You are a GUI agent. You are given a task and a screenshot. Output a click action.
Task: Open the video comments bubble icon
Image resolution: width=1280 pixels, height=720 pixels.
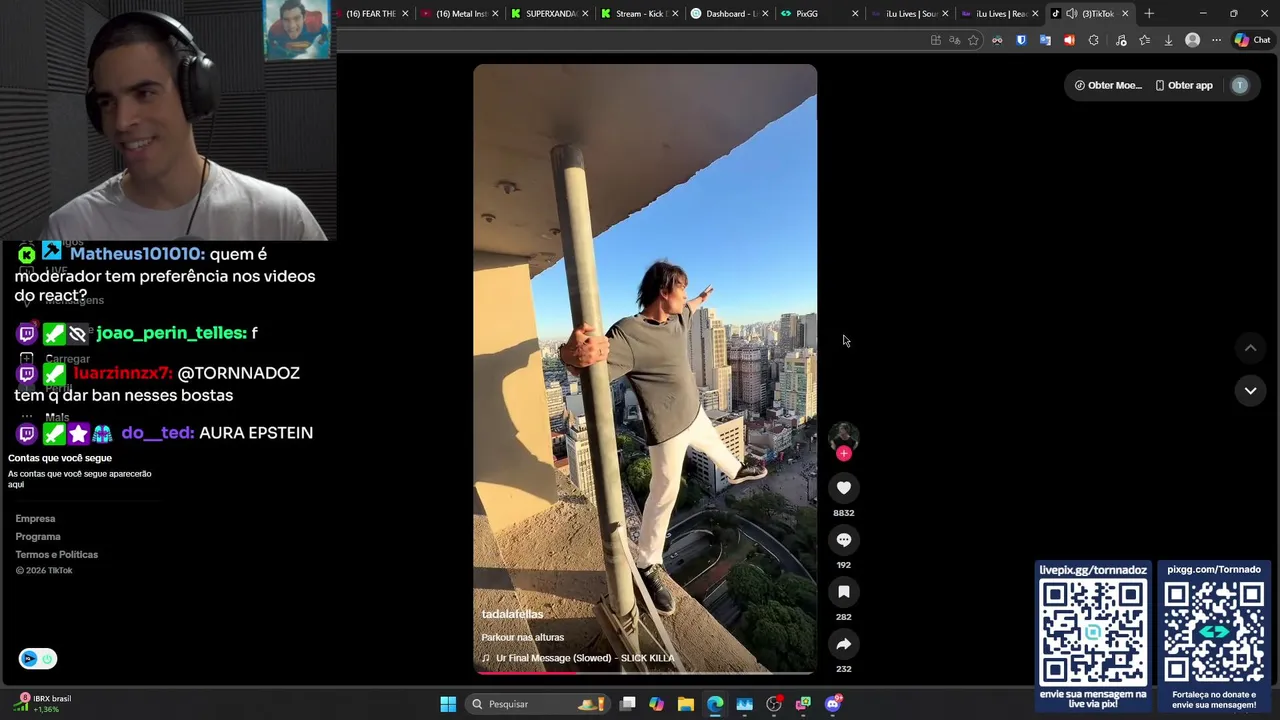[x=844, y=540]
